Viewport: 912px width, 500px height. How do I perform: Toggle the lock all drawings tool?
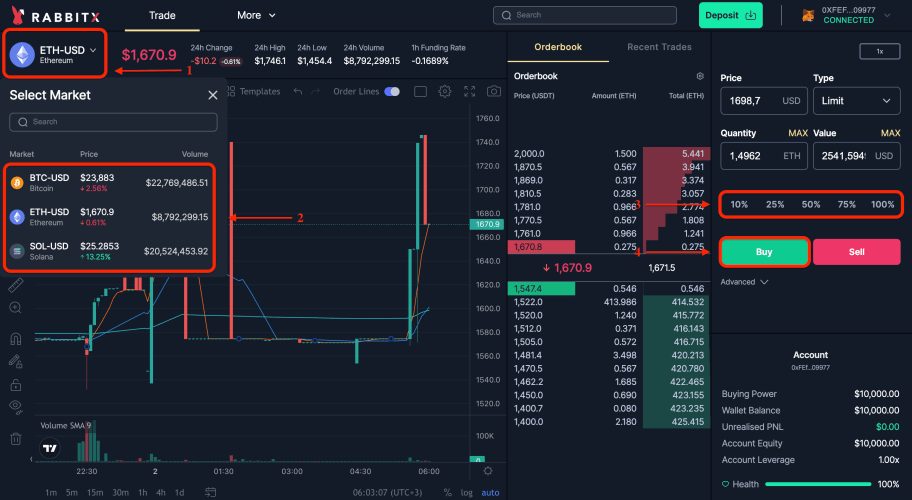16,385
